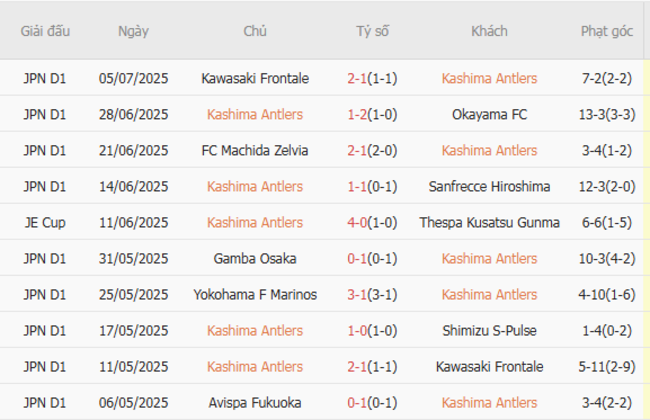Click Shimizu S-Pulse team link

489,330
